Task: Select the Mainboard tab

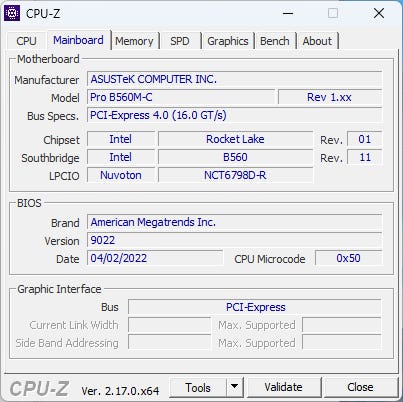Action: click(x=78, y=40)
